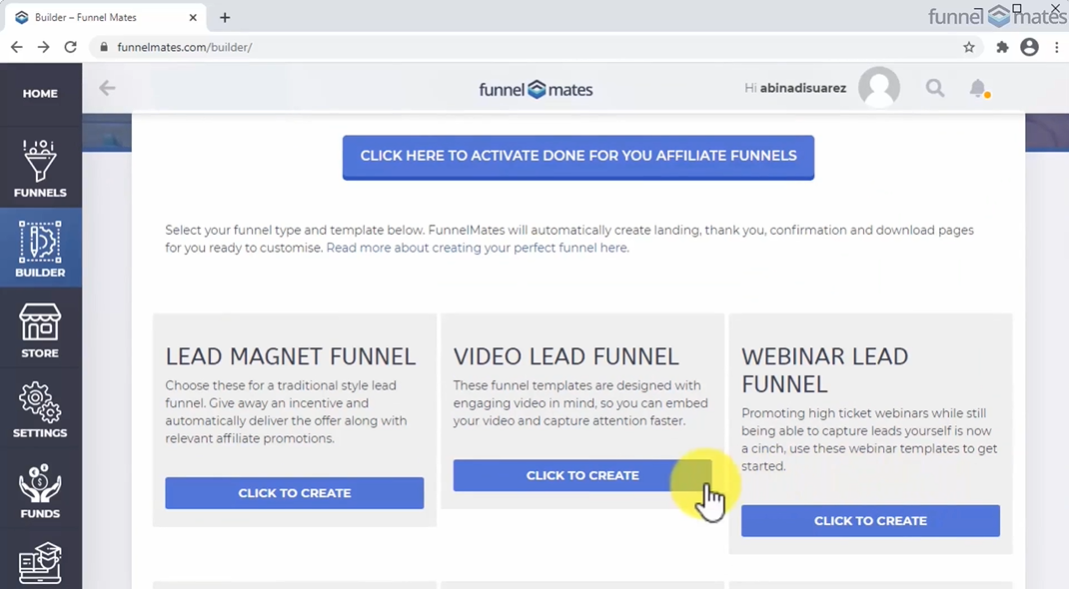This screenshot has height=589, width=1069.
Task: Bookmark this page with star icon
Action: click(x=969, y=47)
